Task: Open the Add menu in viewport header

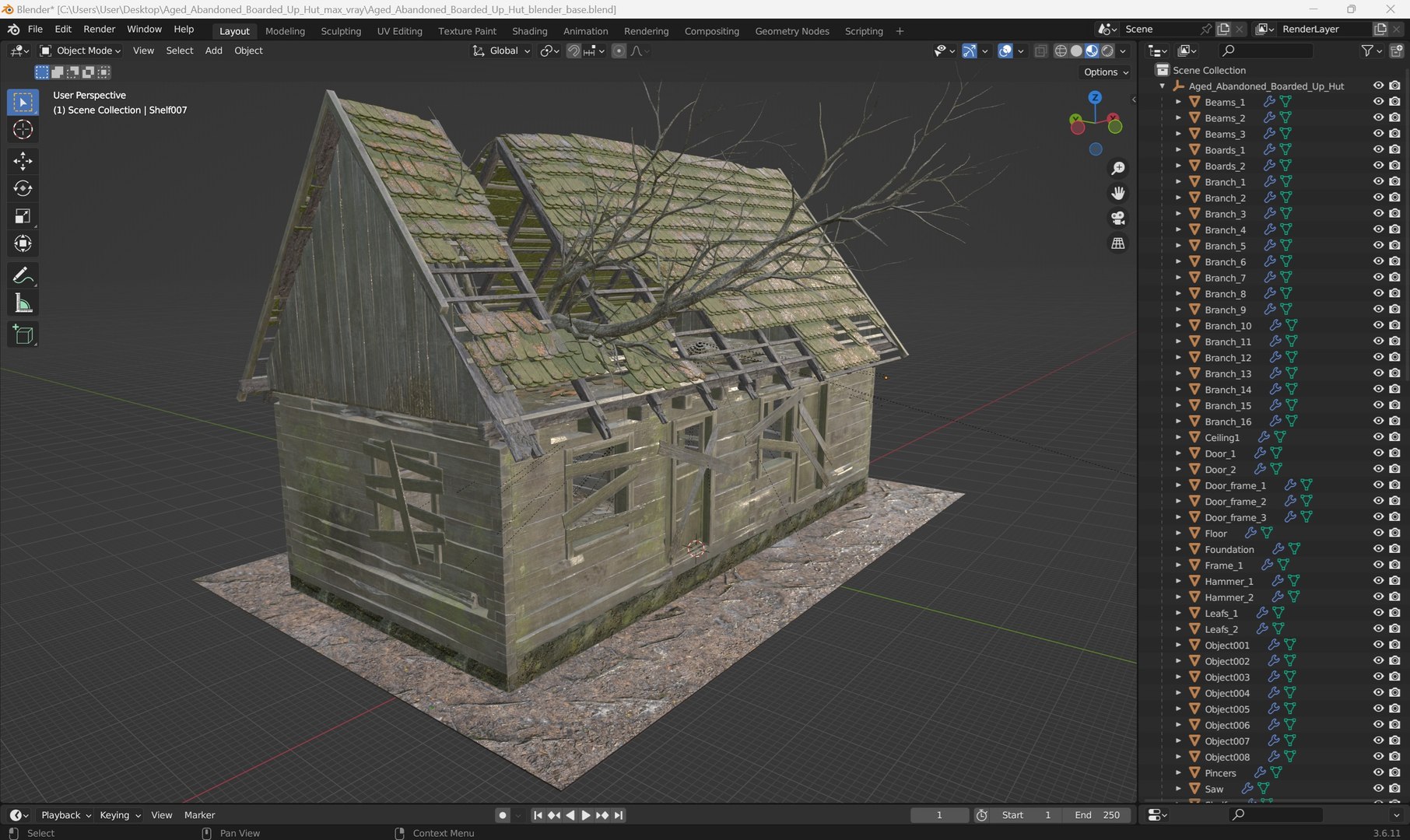Action: pyautogui.click(x=213, y=51)
